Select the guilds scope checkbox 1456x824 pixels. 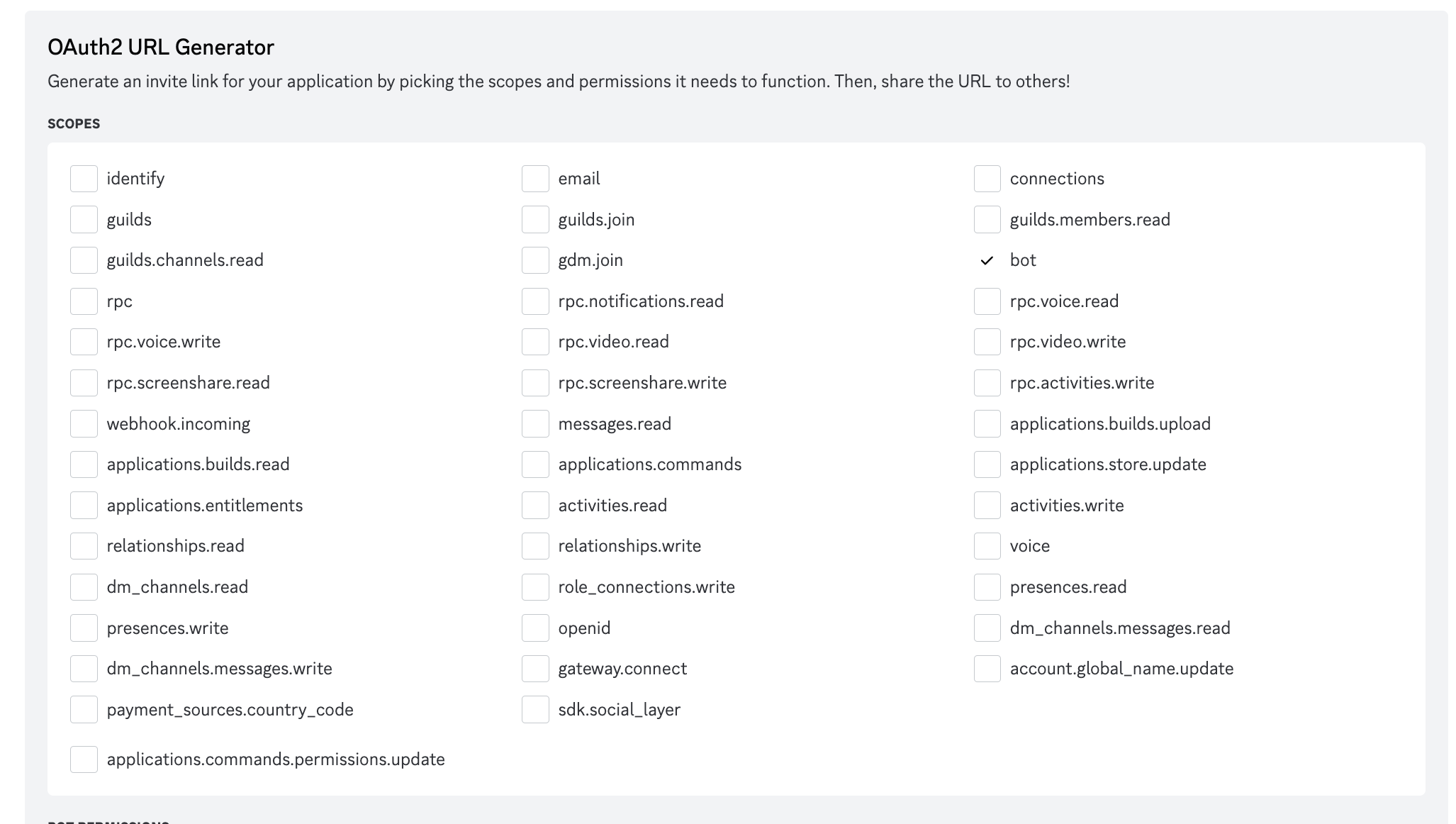click(x=84, y=220)
